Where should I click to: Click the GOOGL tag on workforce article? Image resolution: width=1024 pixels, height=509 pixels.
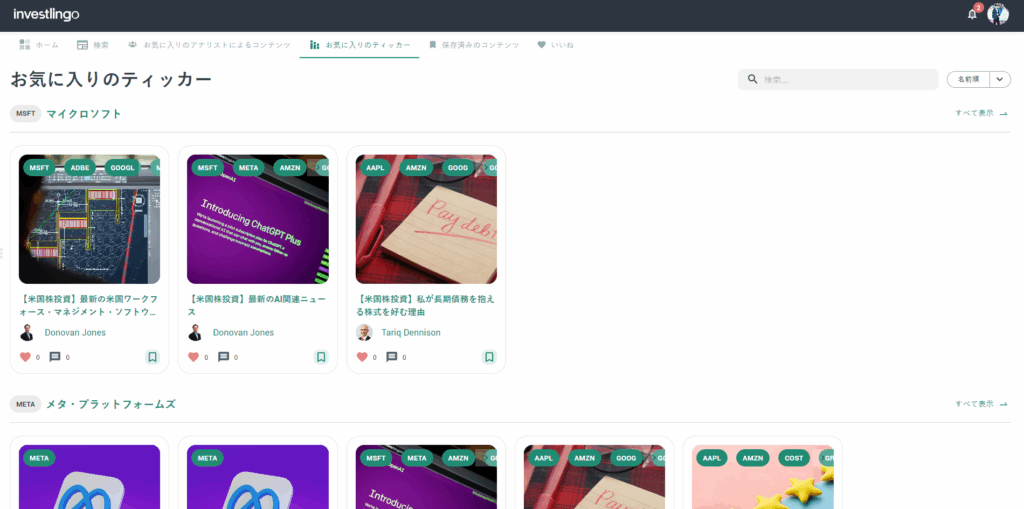122,167
